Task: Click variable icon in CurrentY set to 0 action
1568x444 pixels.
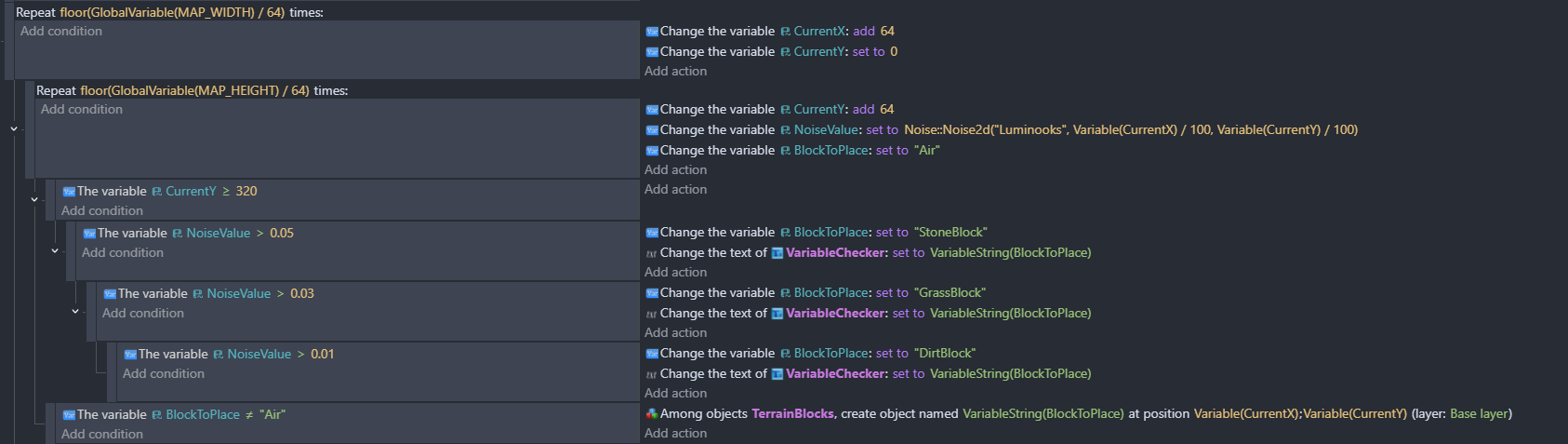Action: [652, 52]
